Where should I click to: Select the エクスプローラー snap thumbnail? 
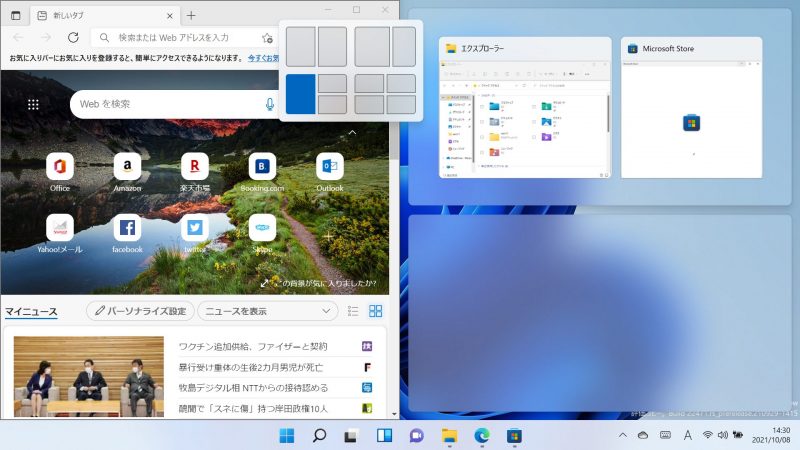(x=525, y=107)
